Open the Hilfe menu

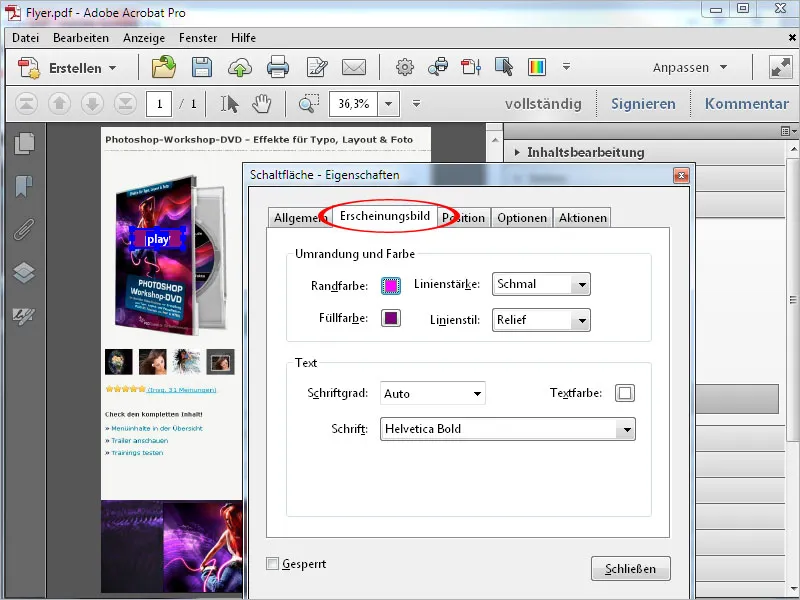(243, 38)
